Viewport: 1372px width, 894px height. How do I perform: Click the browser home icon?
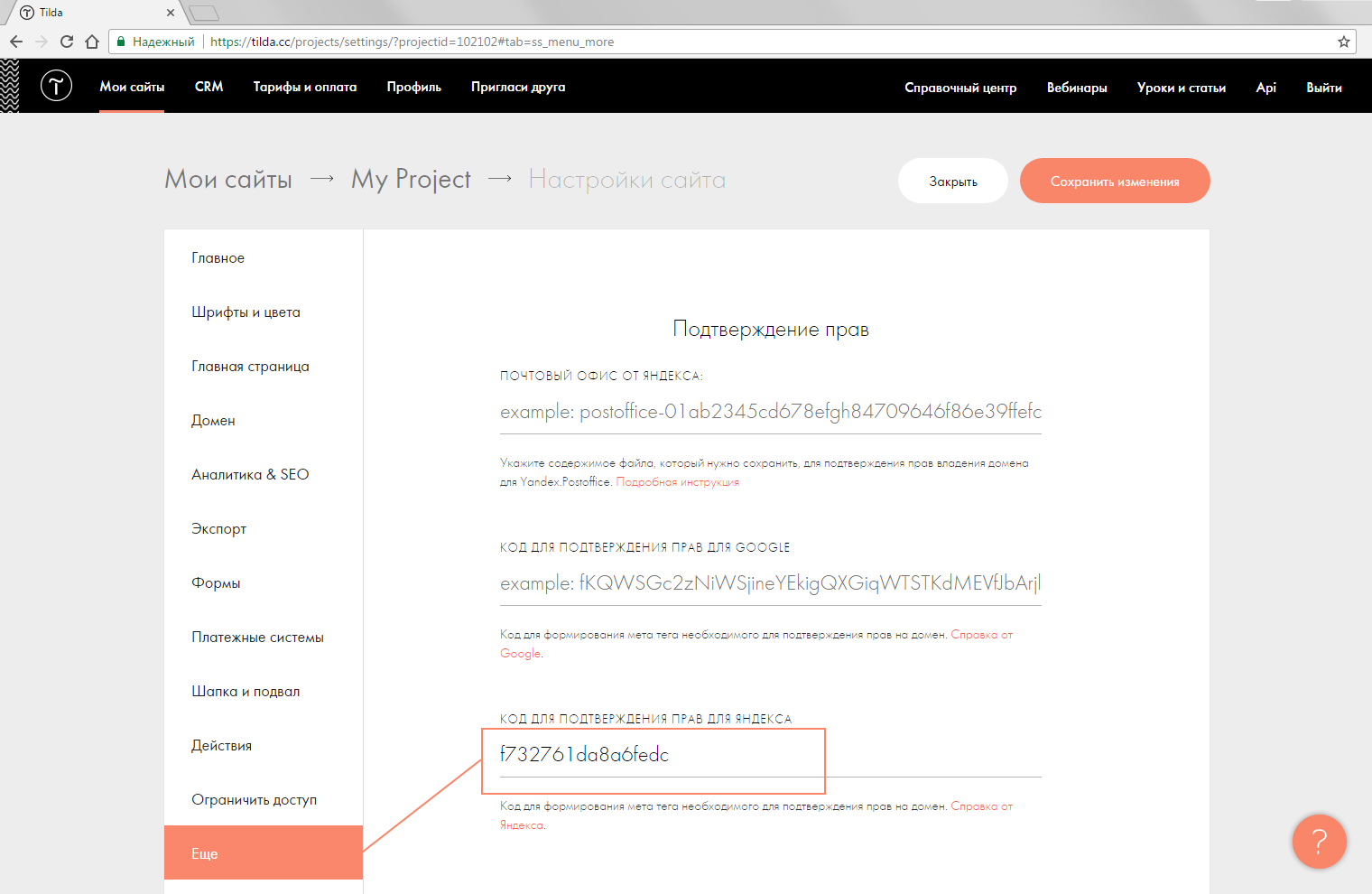pyautogui.click(x=92, y=42)
